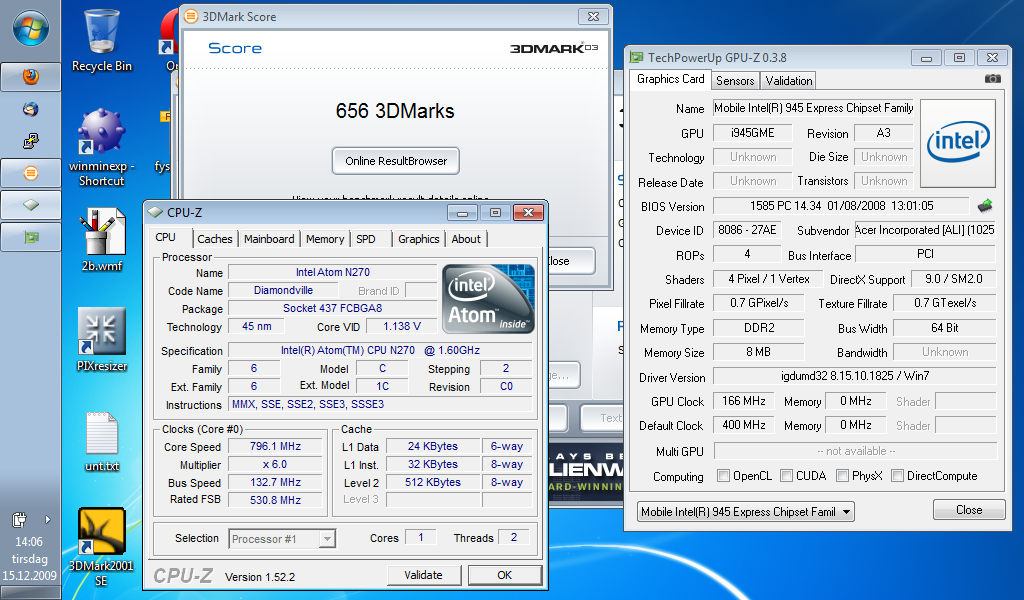The width and height of the screenshot is (1024, 600).
Task: Switch to the Sensors tab in GPU-Z
Action: 735,81
